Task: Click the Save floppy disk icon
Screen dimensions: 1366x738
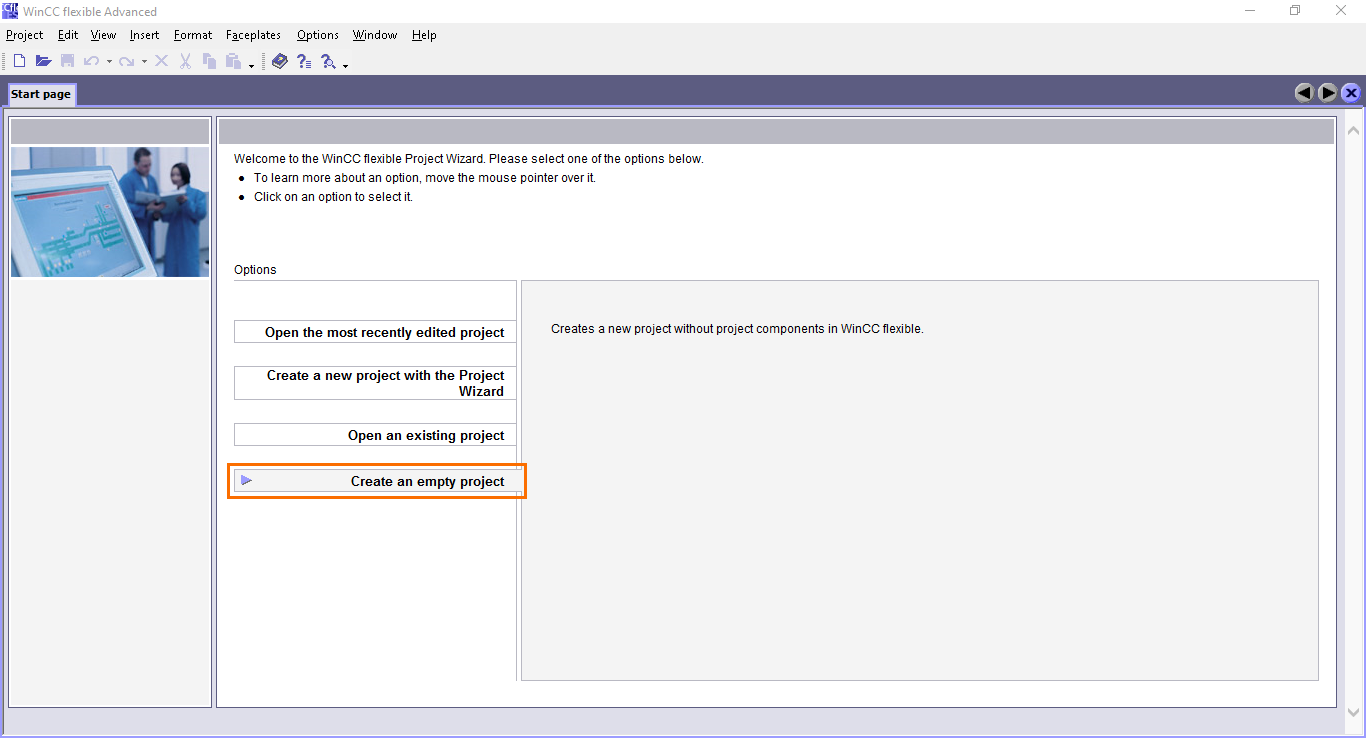Action: (x=68, y=62)
